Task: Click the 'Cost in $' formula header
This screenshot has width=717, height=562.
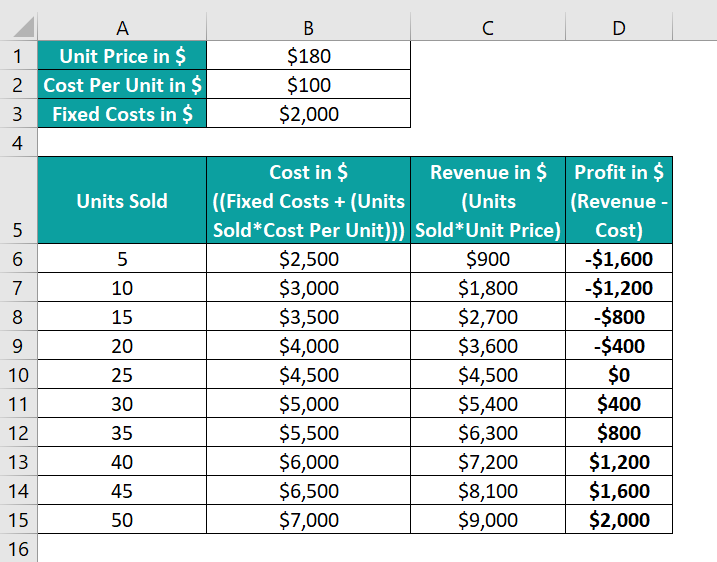Action: 308,200
